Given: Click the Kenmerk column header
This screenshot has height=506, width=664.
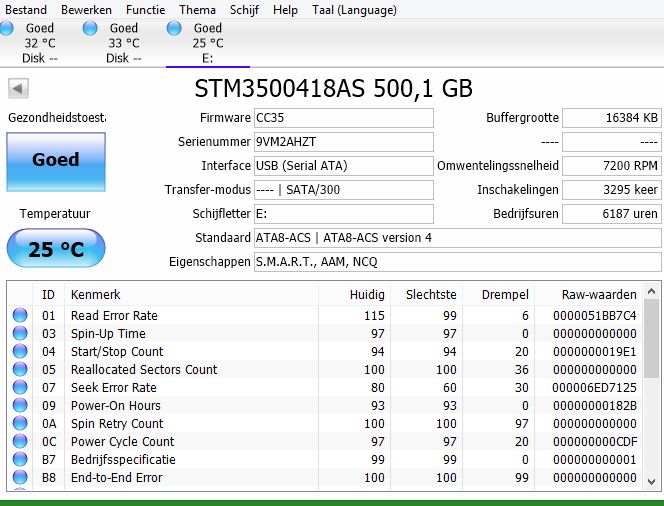Looking at the screenshot, I should 191,294.
